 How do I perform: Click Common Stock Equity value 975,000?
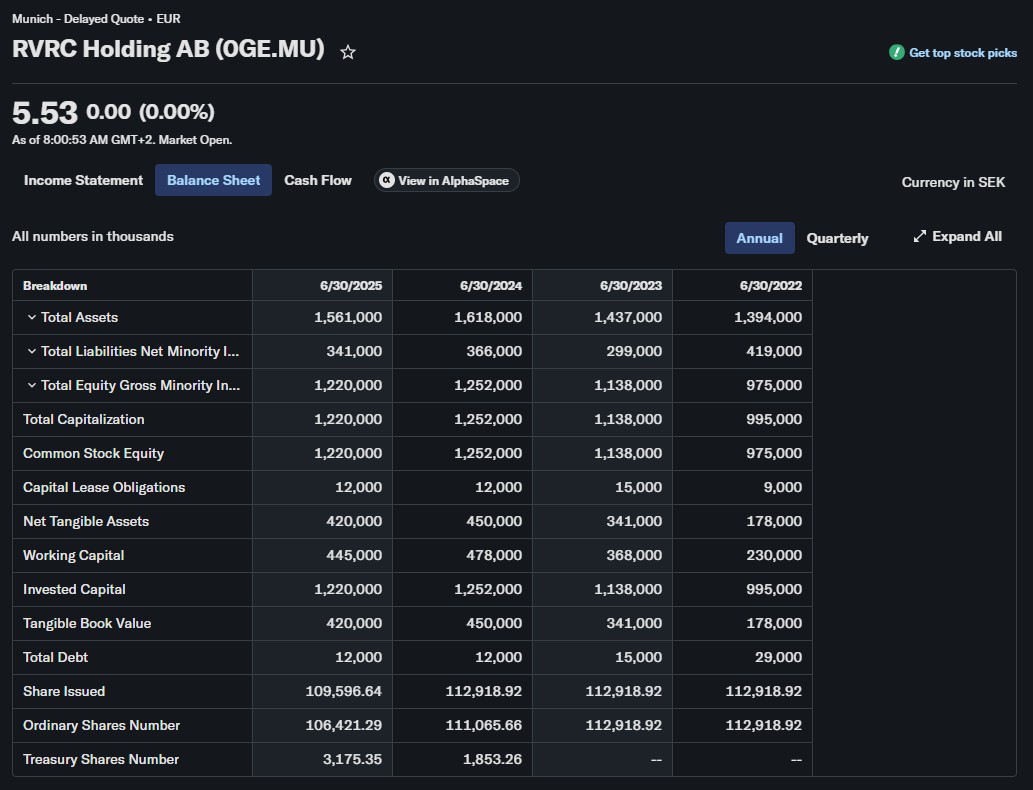774,453
